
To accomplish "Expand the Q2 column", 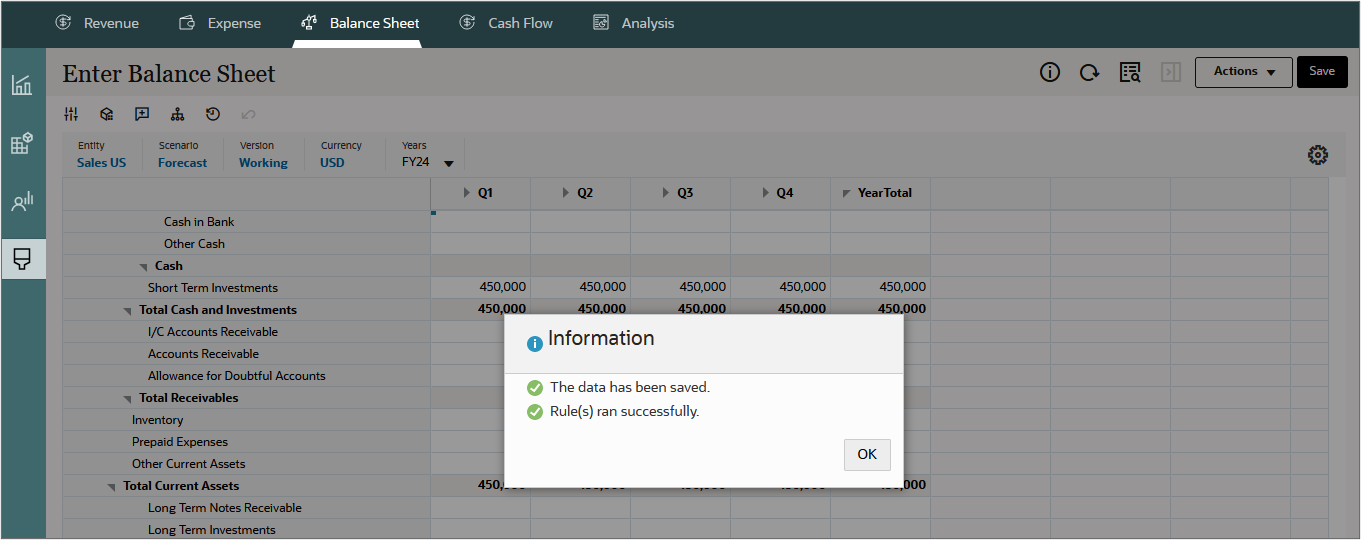I will [567, 193].
